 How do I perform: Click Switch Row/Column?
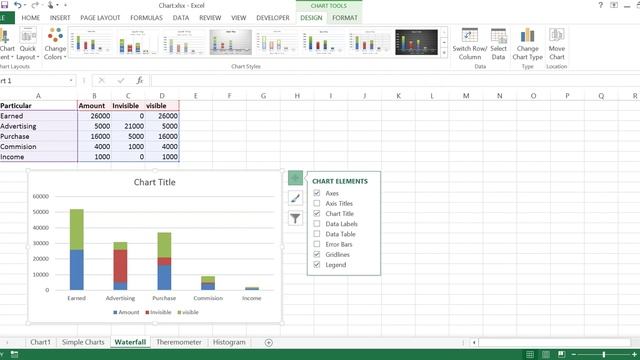(x=470, y=44)
